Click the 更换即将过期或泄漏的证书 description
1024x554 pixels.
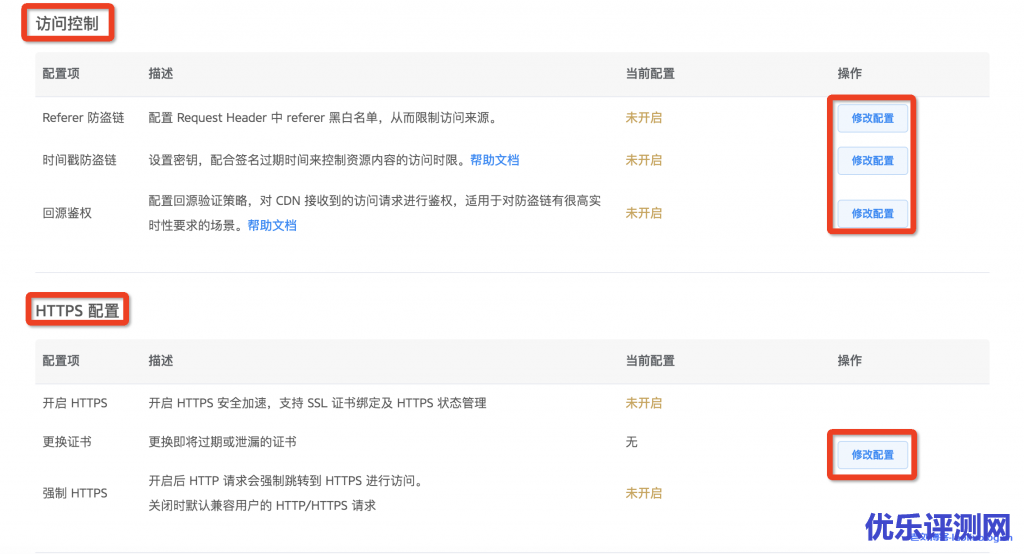click(222, 442)
